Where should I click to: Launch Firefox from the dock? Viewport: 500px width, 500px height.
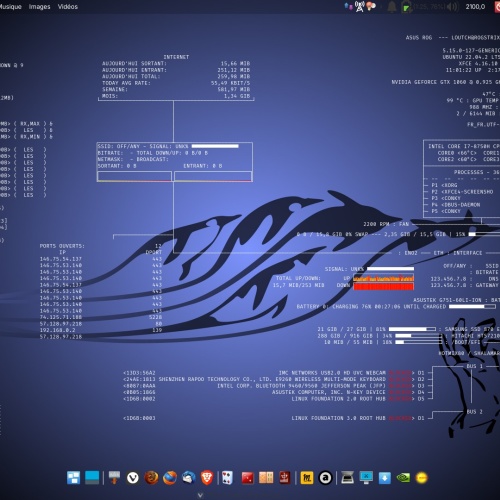[170, 478]
